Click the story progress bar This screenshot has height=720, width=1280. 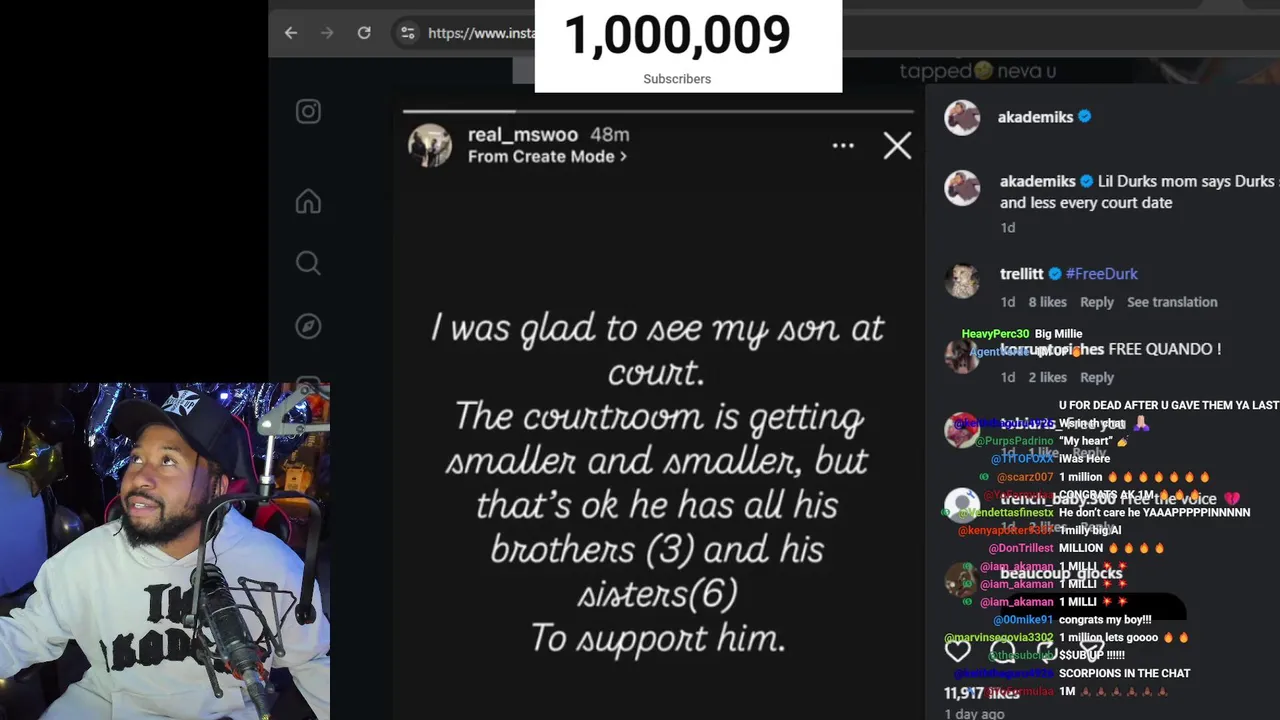(658, 111)
